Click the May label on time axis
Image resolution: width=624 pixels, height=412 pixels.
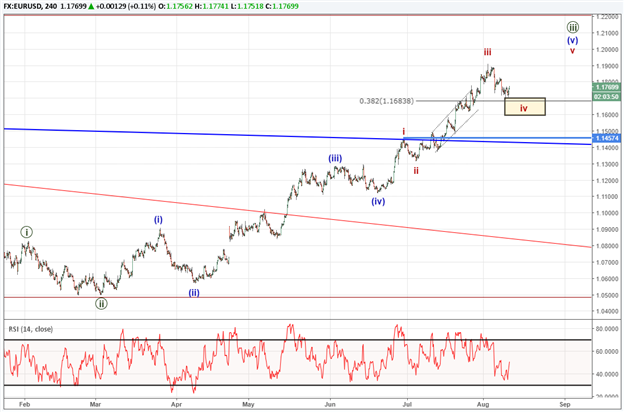tap(248, 404)
